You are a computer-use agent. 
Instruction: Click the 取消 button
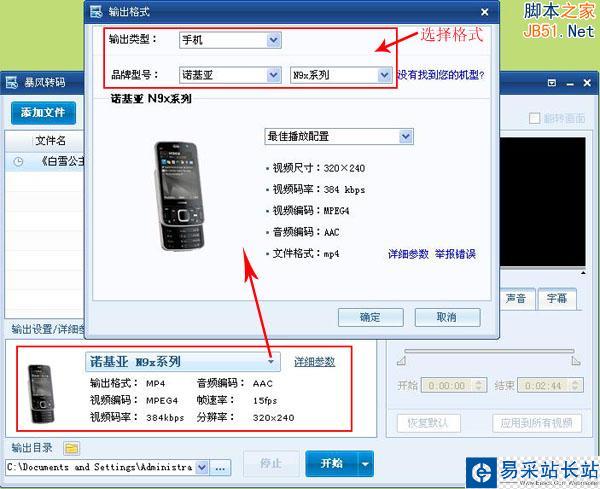coord(447,317)
